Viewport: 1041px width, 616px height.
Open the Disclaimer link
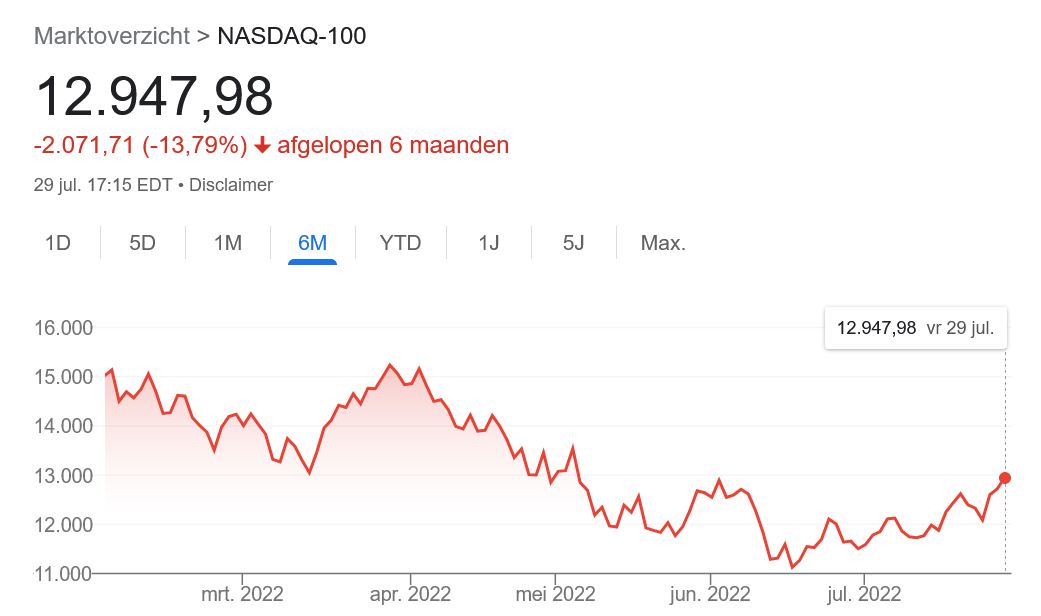(x=231, y=184)
